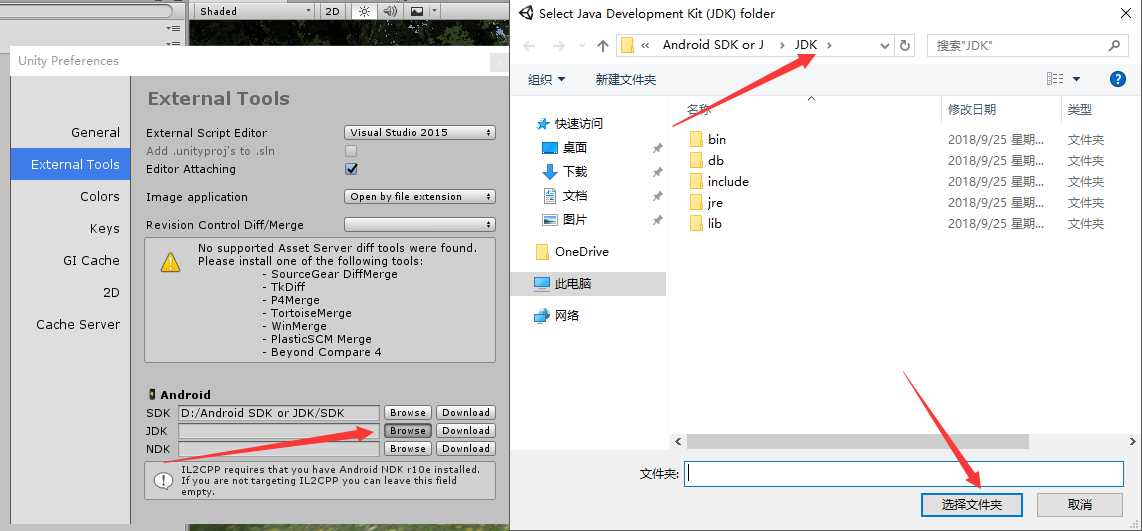Click Browse for the NDK path
Screen dimensions: 1142x531
[408, 449]
